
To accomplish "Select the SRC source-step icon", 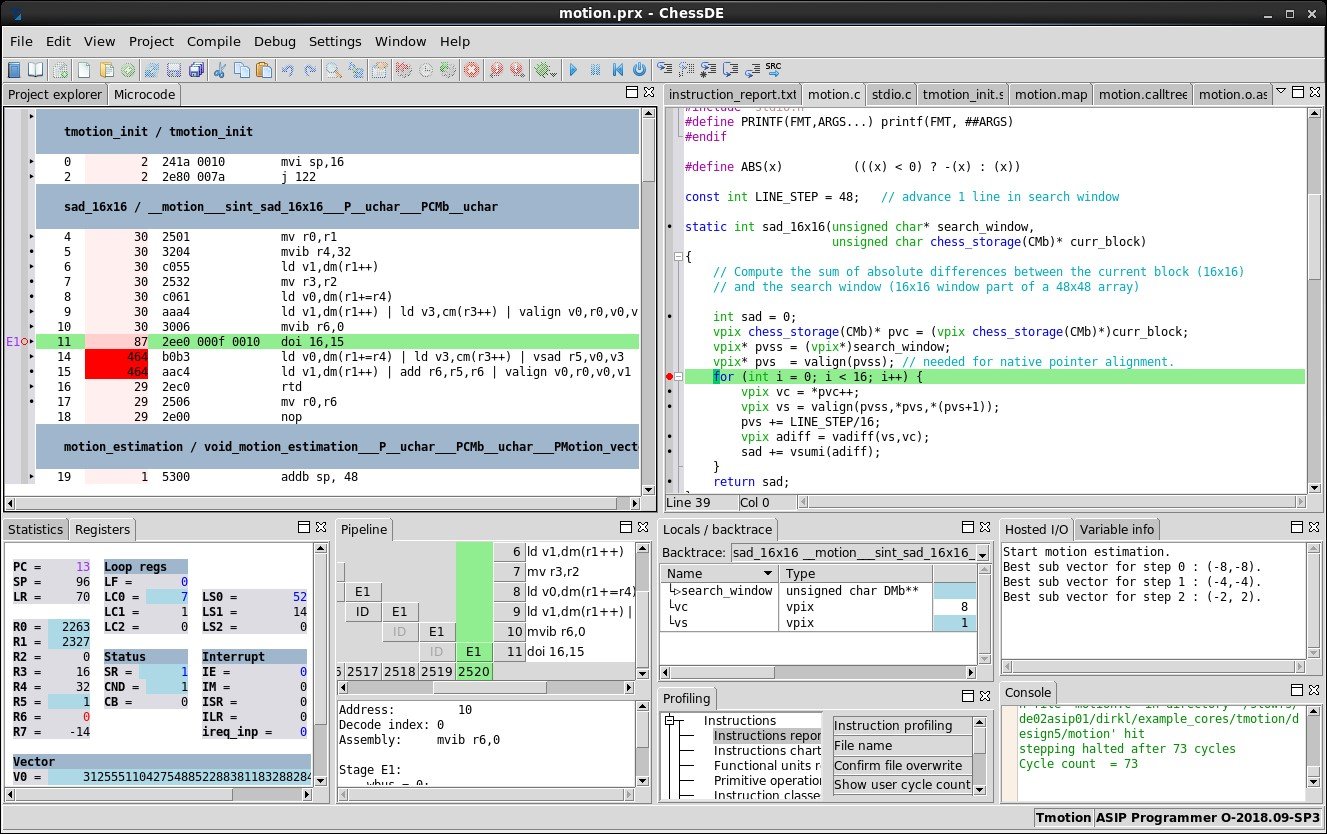I will pyautogui.click(x=772, y=68).
